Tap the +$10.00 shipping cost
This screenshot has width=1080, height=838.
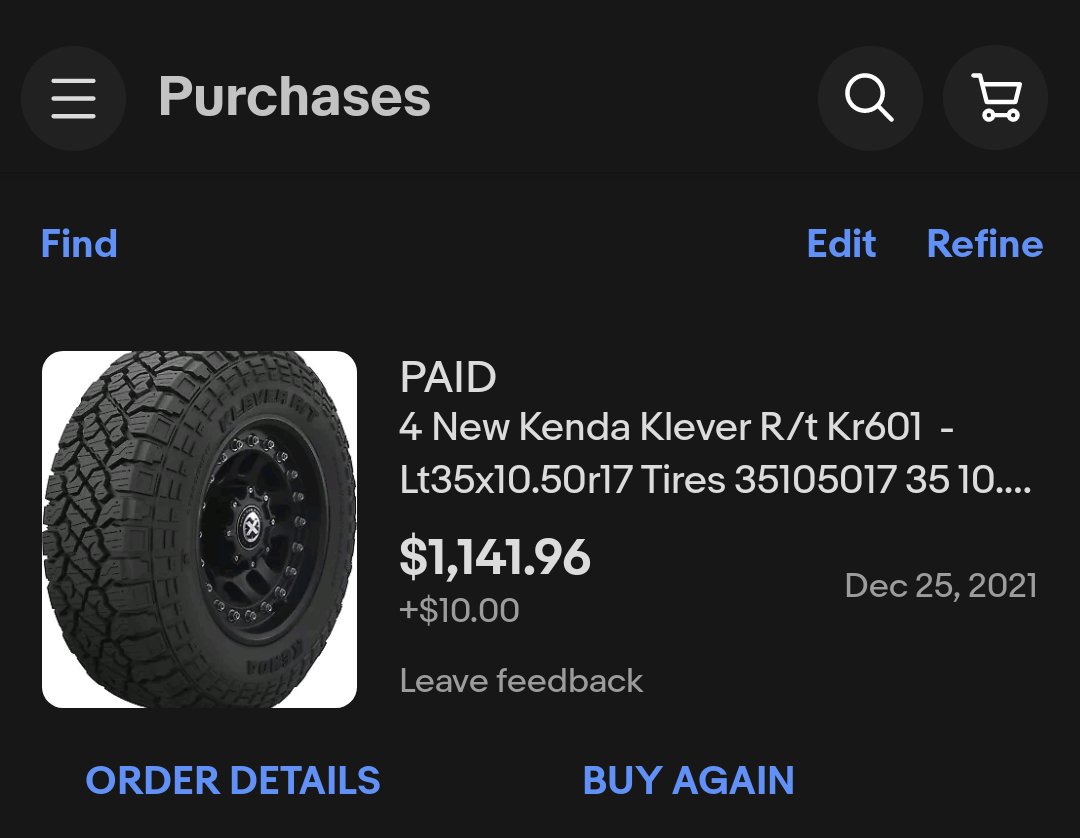[459, 610]
